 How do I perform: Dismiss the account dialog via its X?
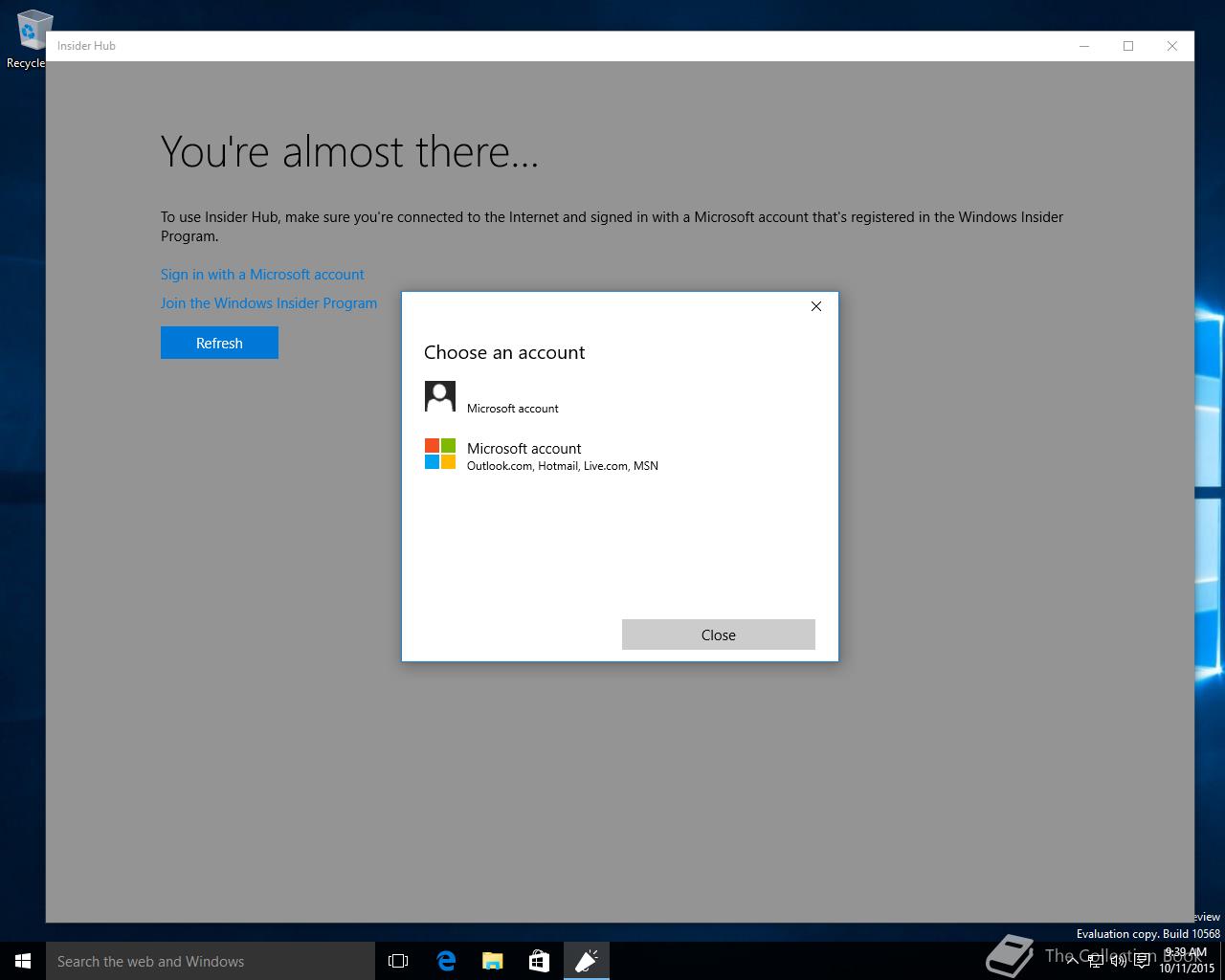point(816,306)
